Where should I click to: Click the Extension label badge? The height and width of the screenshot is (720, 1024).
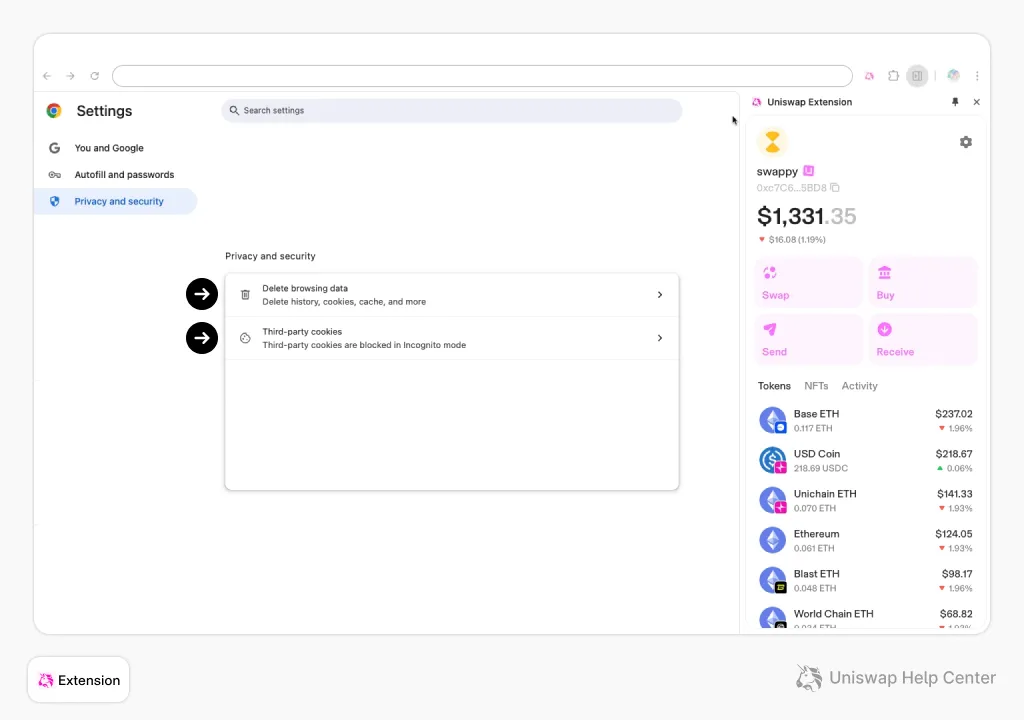[x=78, y=680]
